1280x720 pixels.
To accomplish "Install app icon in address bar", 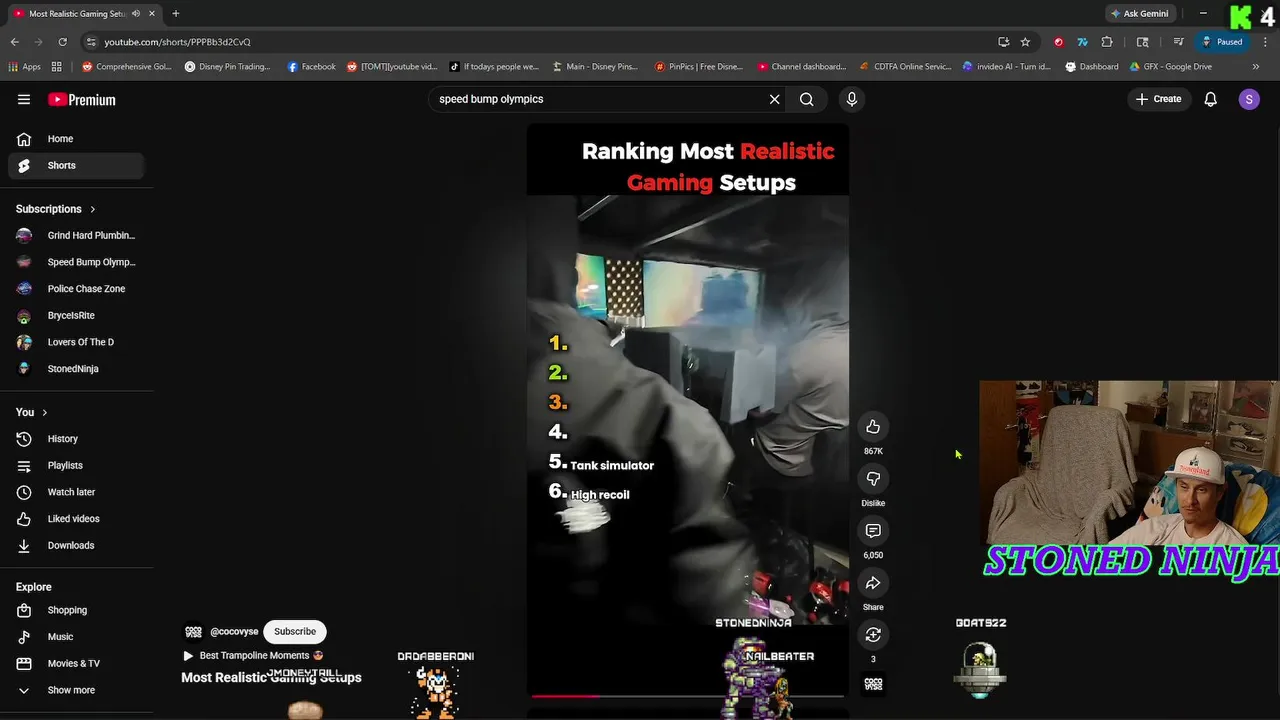I will 1003,42.
